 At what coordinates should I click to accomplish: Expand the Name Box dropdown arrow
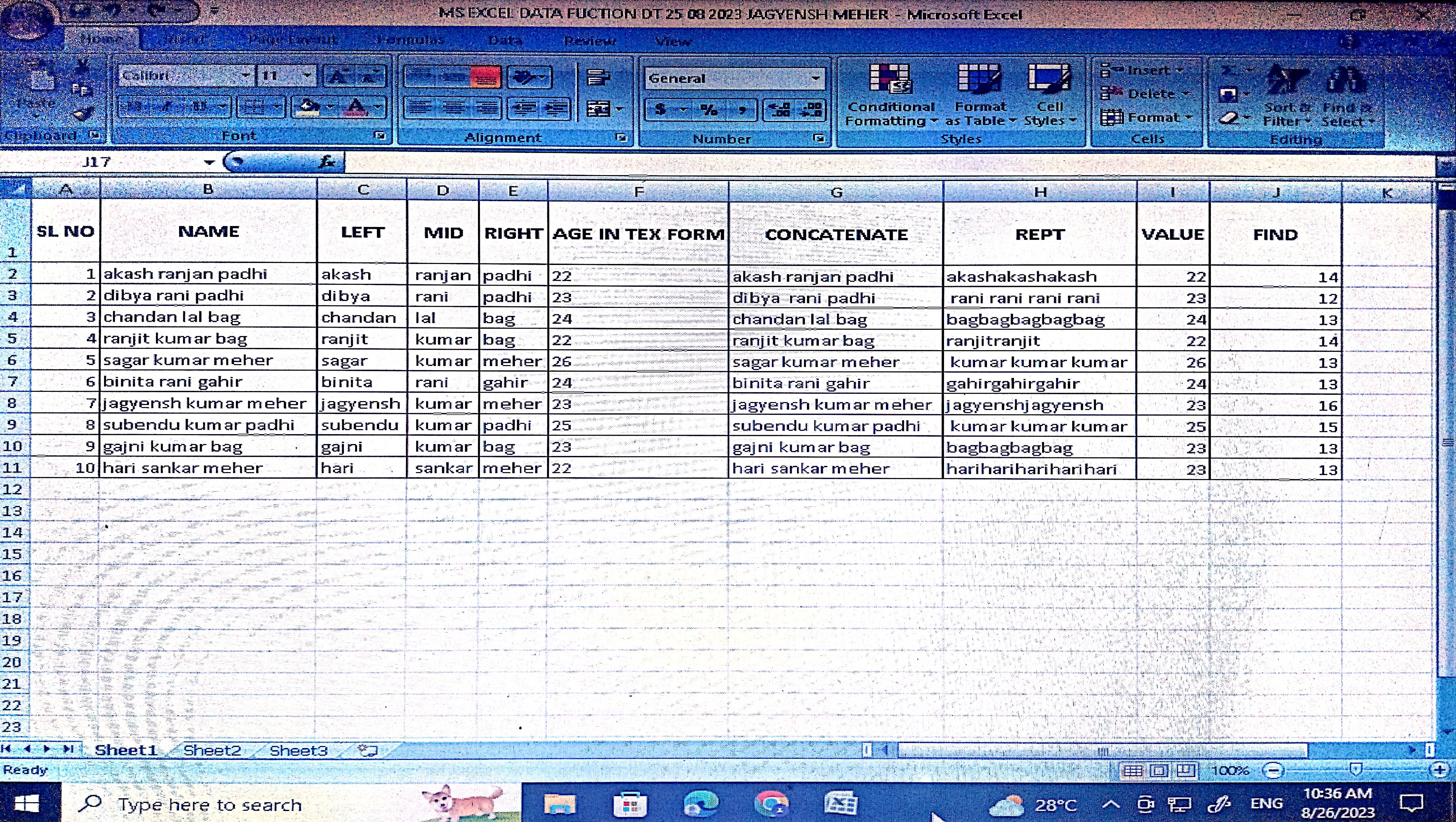pyautogui.click(x=209, y=163)
